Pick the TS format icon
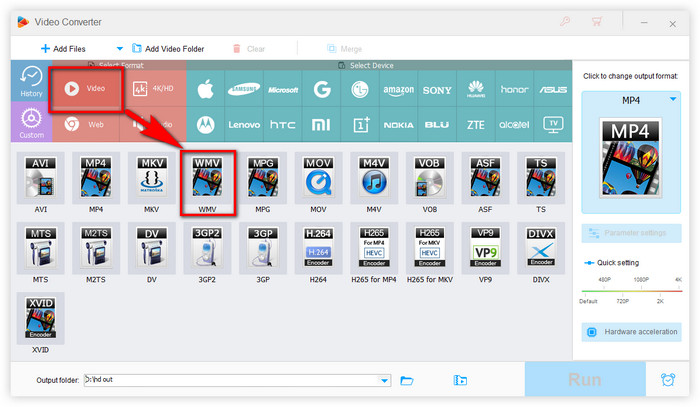 (x=541, y=178)
